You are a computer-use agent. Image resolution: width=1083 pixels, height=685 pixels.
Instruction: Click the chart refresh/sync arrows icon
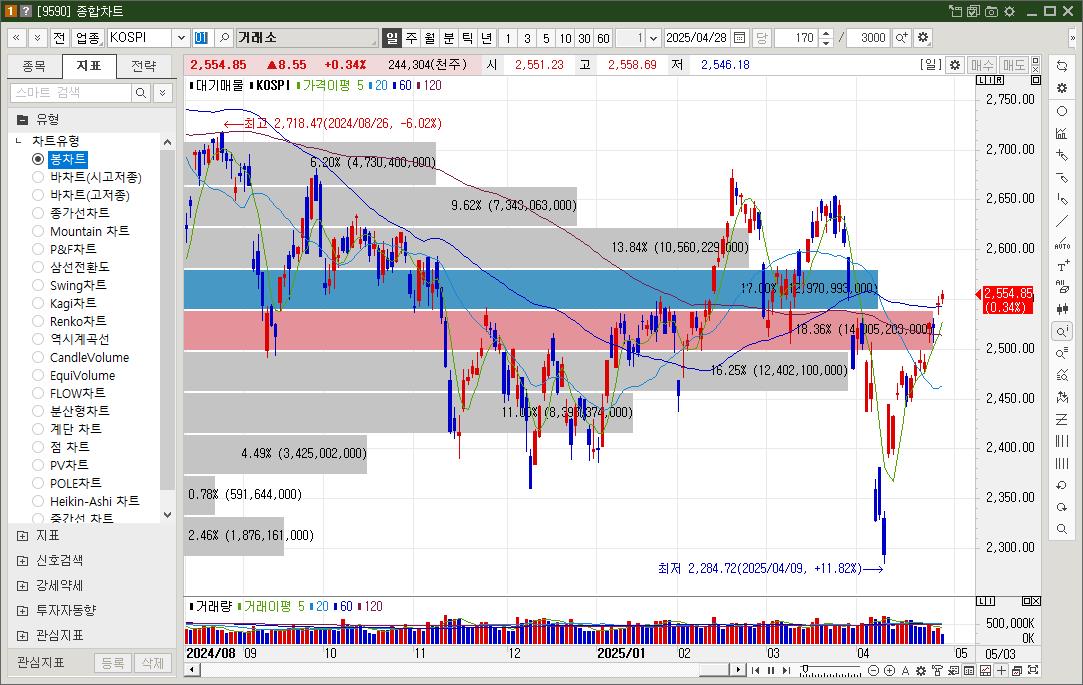1062,66
